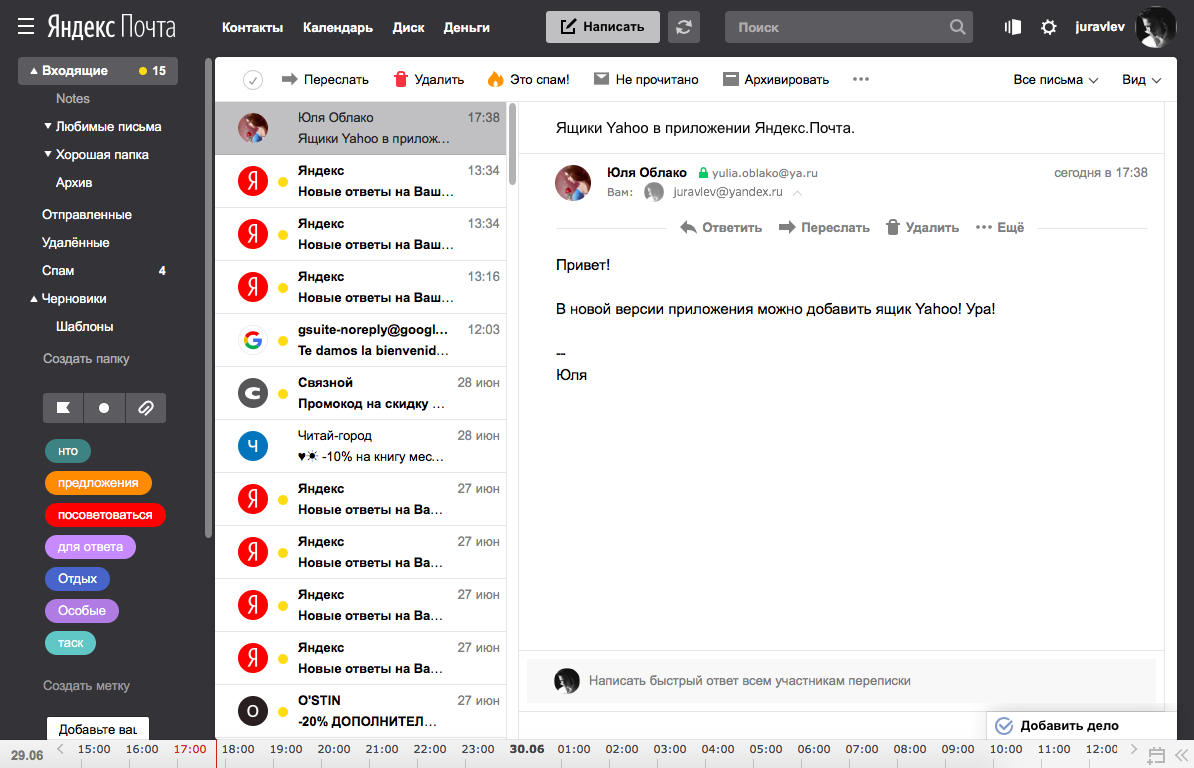Click the refresh mail icon
This screenshot has height=768, width=1194.
click(x=684, y=27)
